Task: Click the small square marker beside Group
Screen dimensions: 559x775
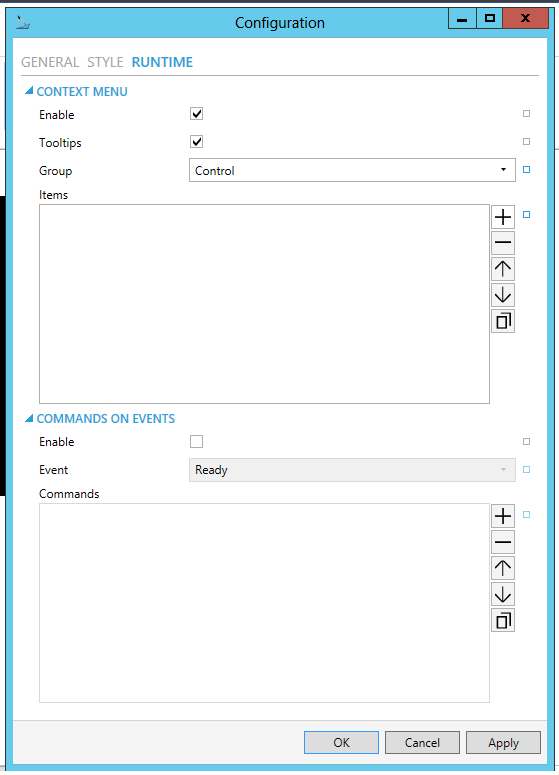Action: click(x=526, y=170)
